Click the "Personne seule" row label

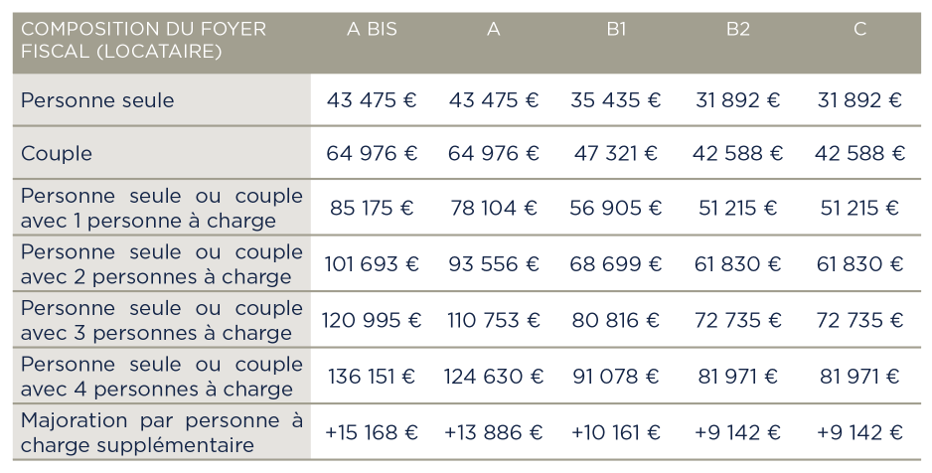coord(97,100)
